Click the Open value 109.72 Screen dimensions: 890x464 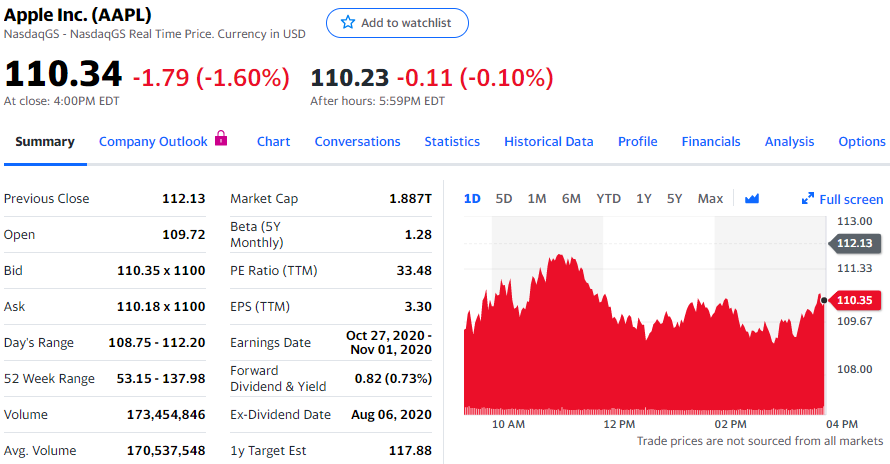(x=183, y=234)
